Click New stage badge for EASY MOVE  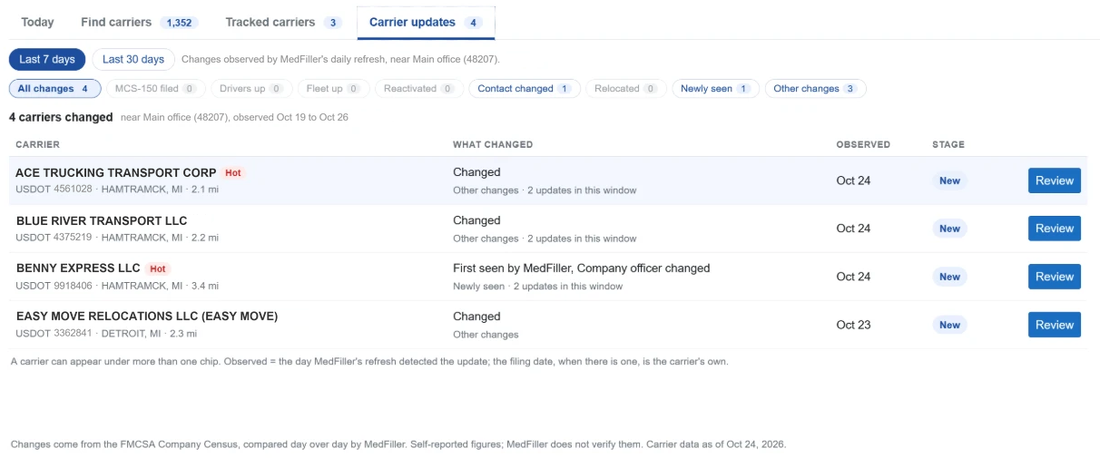(x=950, y=325)
